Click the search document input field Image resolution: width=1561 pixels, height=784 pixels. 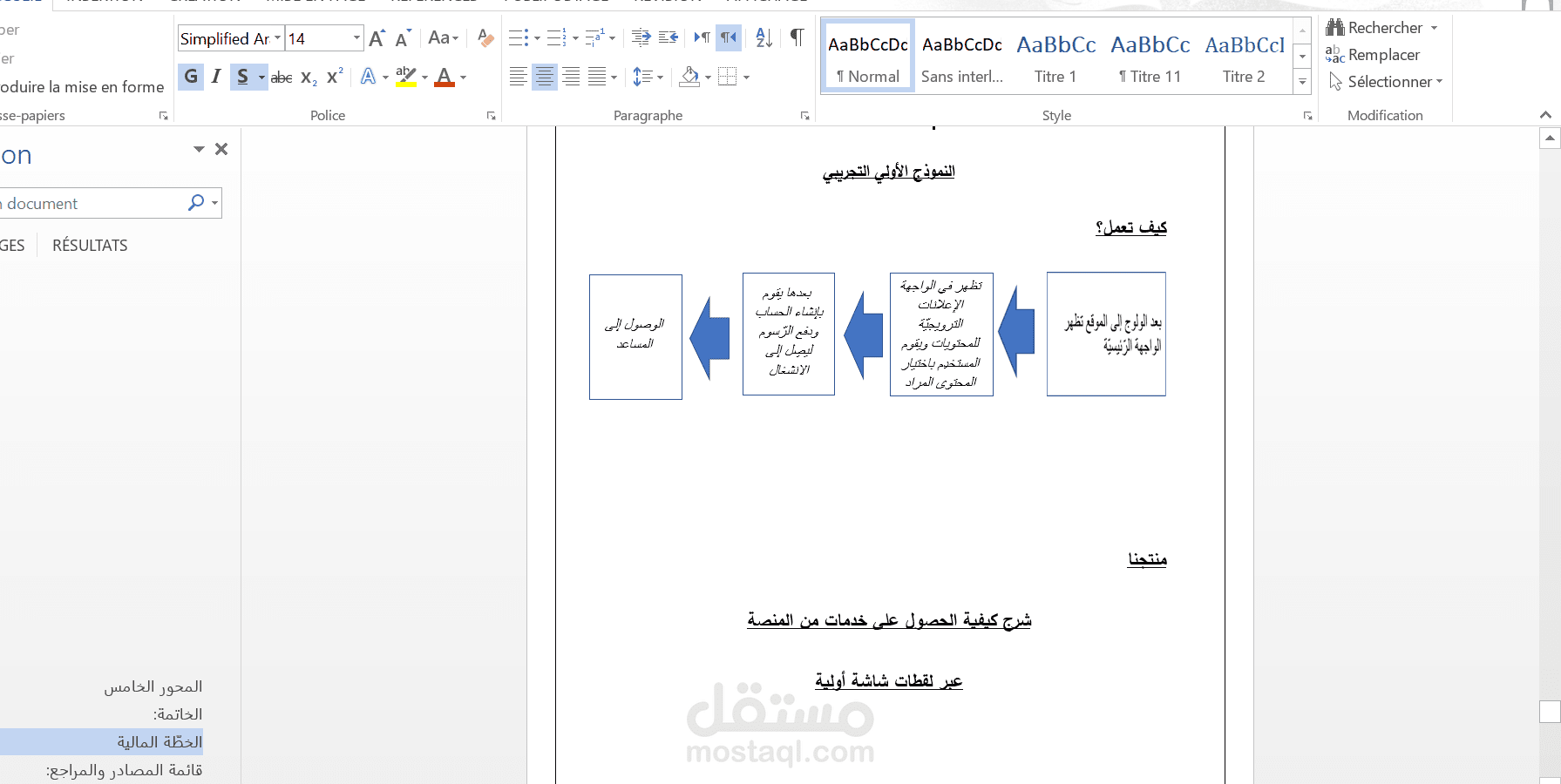coord(92,203)
